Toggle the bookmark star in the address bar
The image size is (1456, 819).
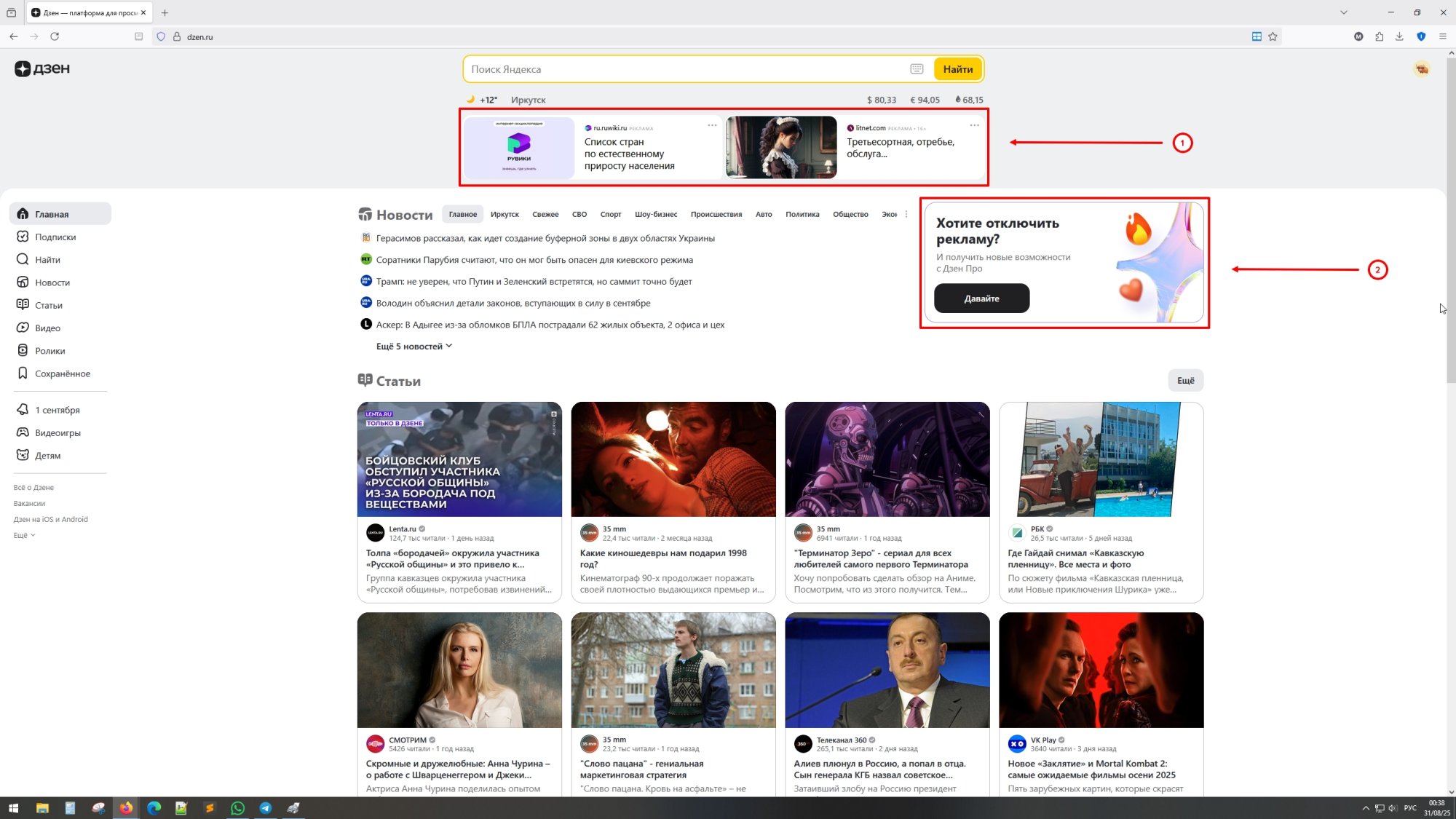(1271, 36)
